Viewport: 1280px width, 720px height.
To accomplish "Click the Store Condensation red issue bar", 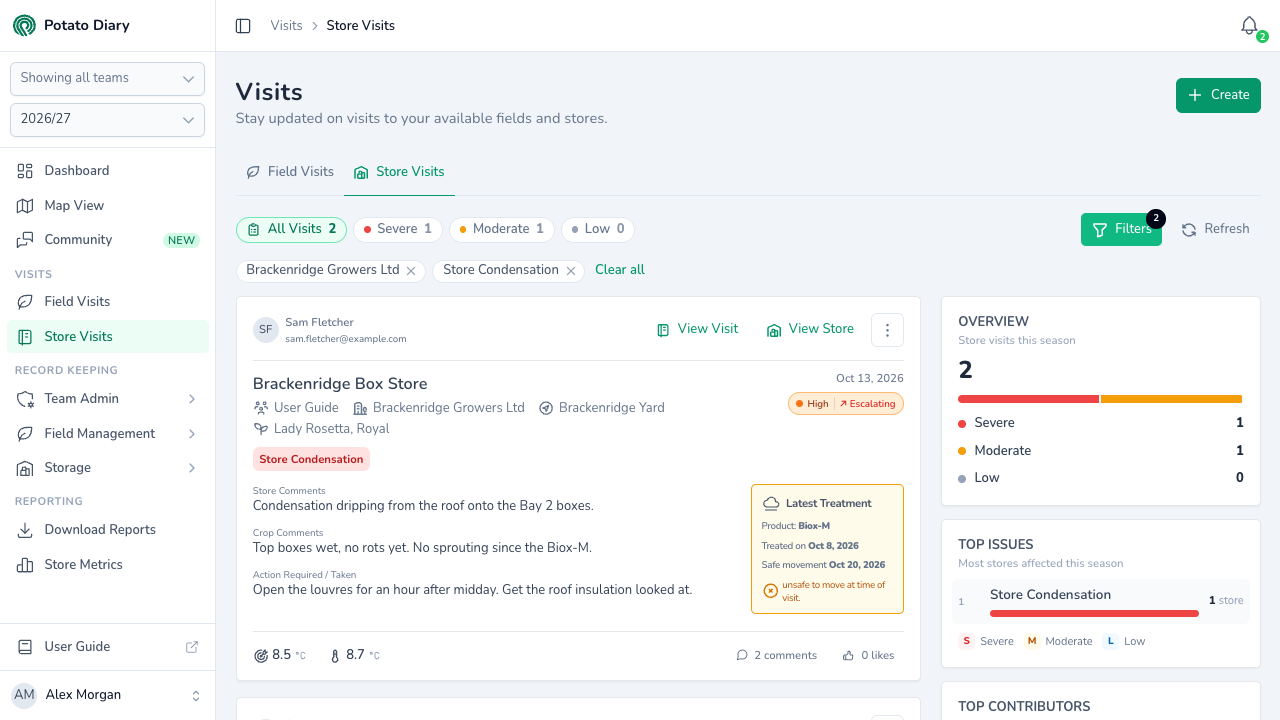I will click(1094, 613).
